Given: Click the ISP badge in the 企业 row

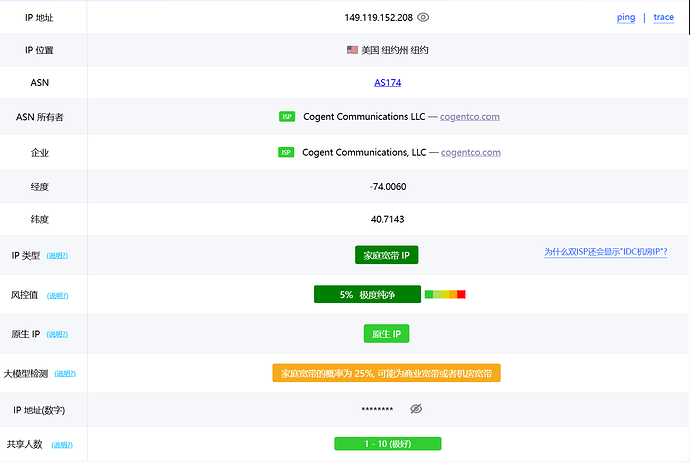Looking at the screenshot, I should (x=286, y=152).
